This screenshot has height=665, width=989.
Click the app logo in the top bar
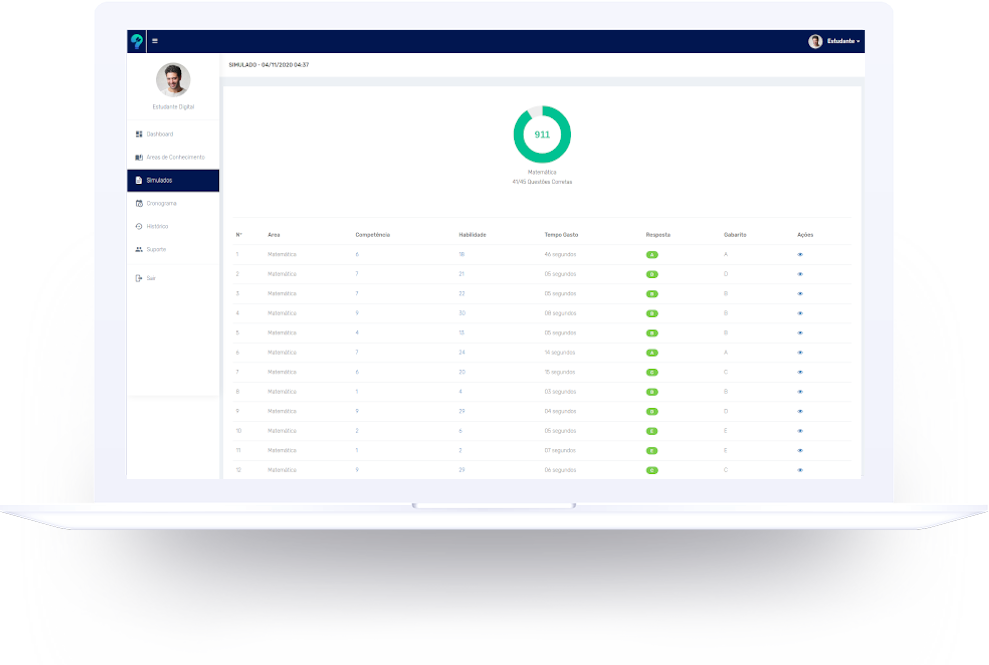point(135,38)
